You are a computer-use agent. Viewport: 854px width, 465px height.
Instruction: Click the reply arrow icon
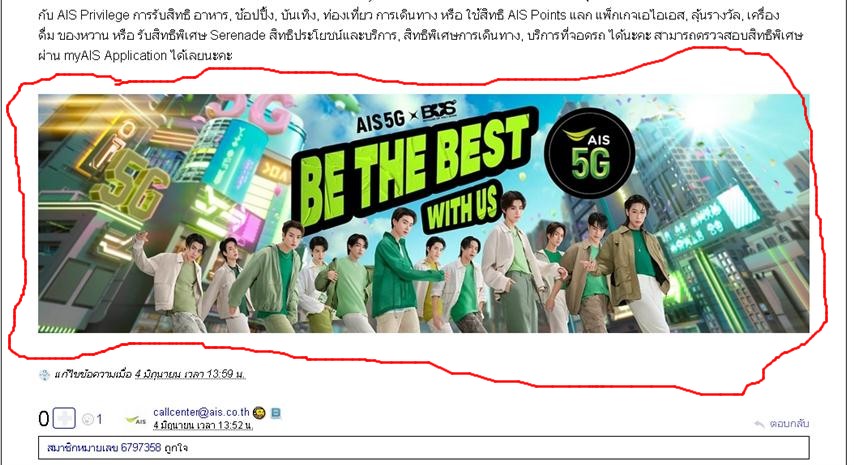759,424
